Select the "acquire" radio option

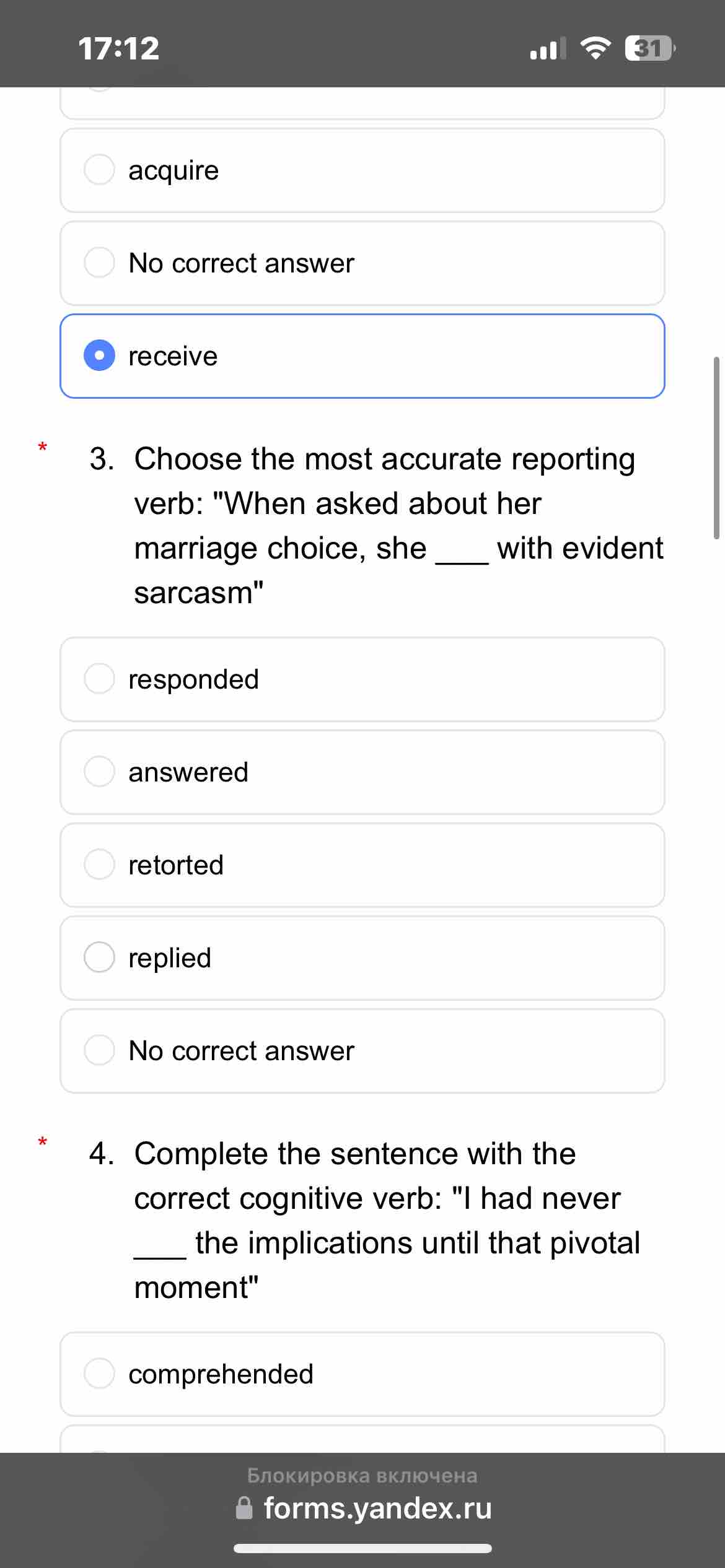(x=99, y=170)
